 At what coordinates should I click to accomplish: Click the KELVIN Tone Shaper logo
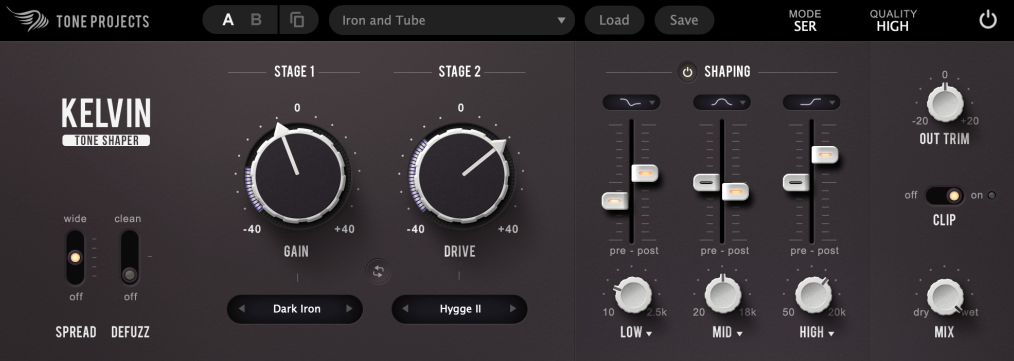pyautogui.click(x=106, y=122)
